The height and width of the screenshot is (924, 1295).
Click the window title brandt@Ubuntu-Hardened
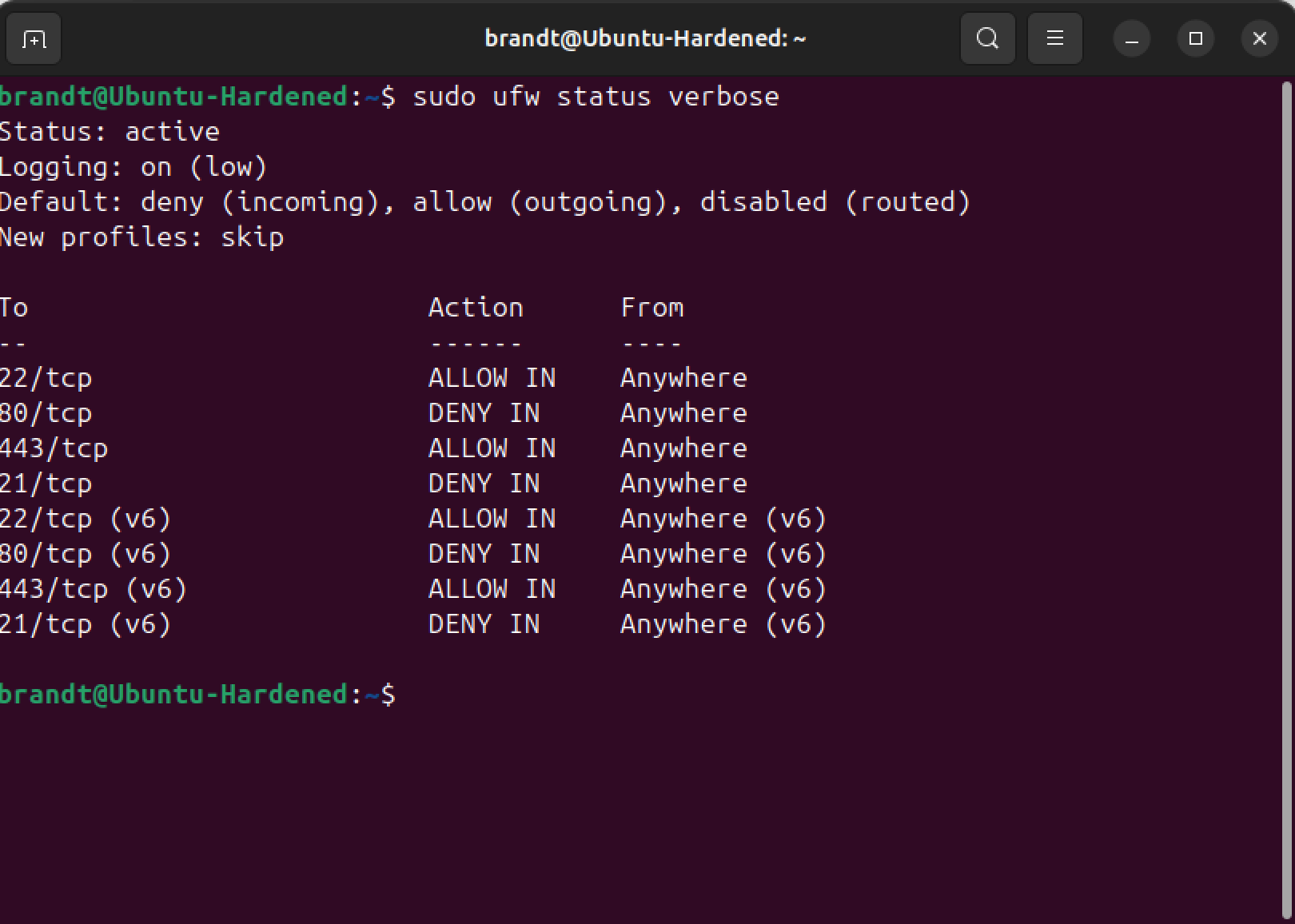[x=645, y=38]
